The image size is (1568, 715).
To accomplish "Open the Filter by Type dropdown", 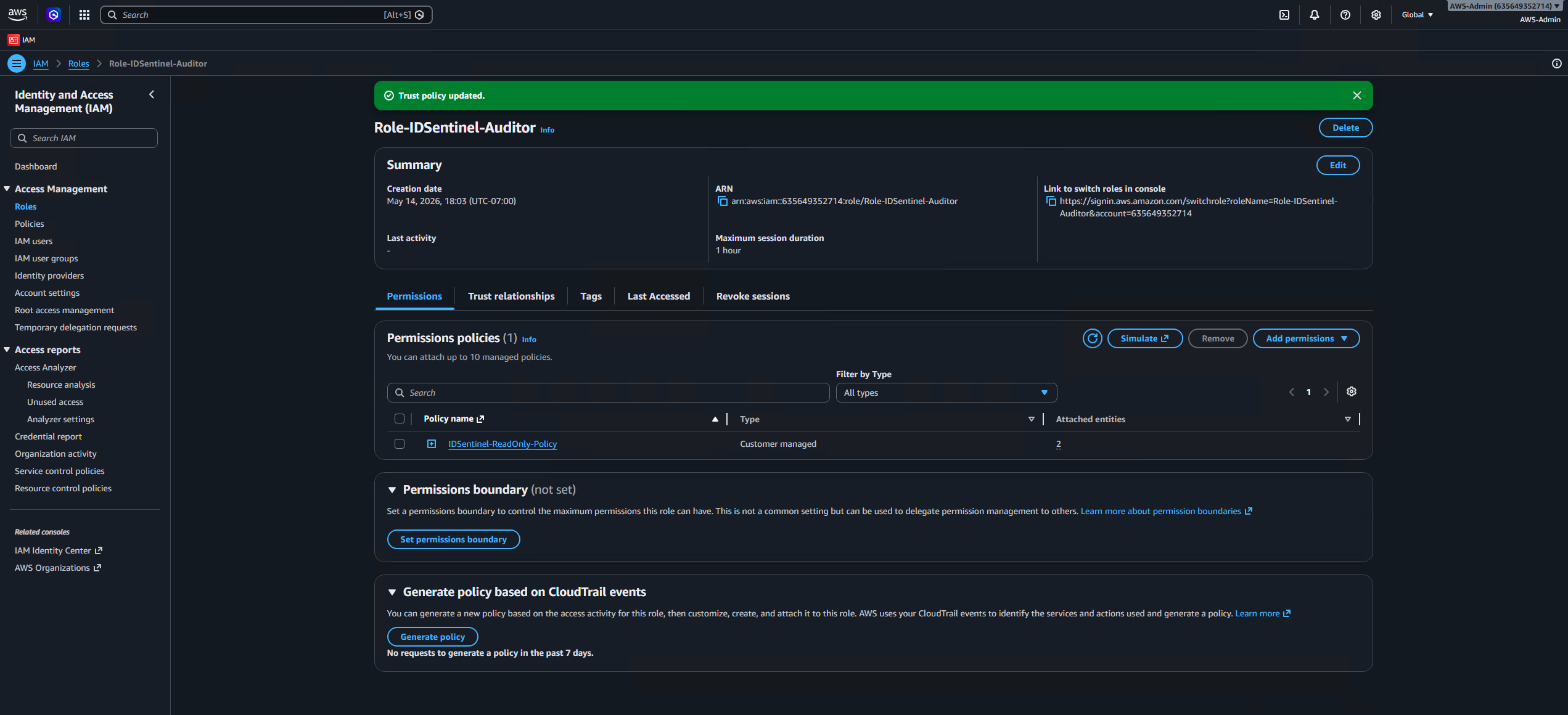I will point(946,393).
